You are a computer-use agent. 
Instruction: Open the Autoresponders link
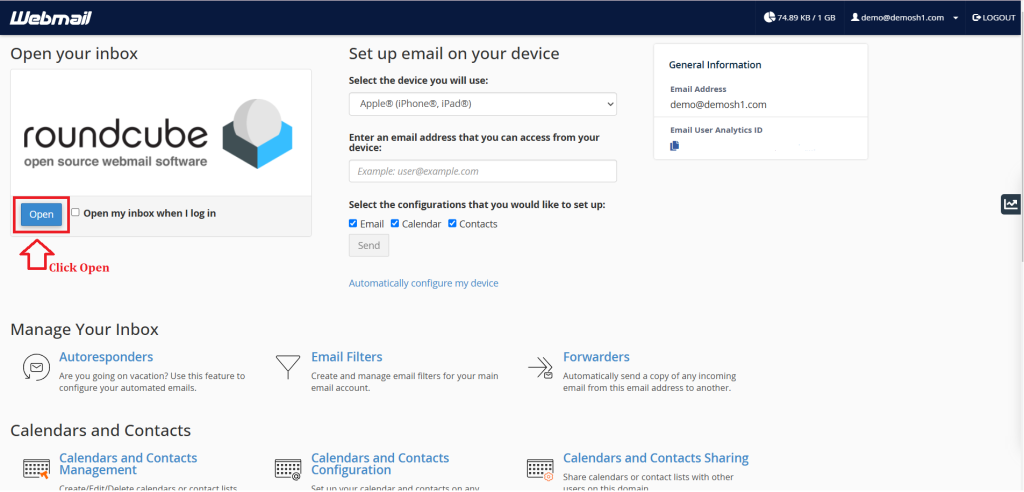(106, 357)
